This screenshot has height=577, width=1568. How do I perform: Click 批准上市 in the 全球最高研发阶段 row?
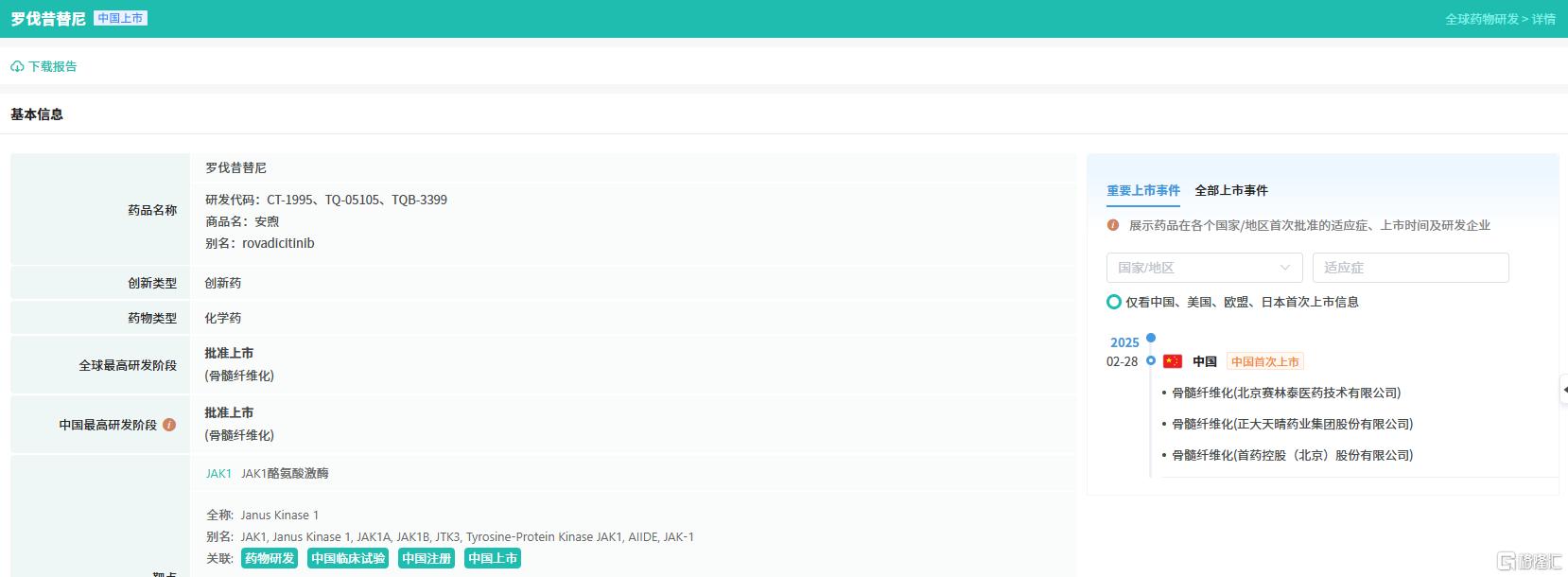coord(229,353)
